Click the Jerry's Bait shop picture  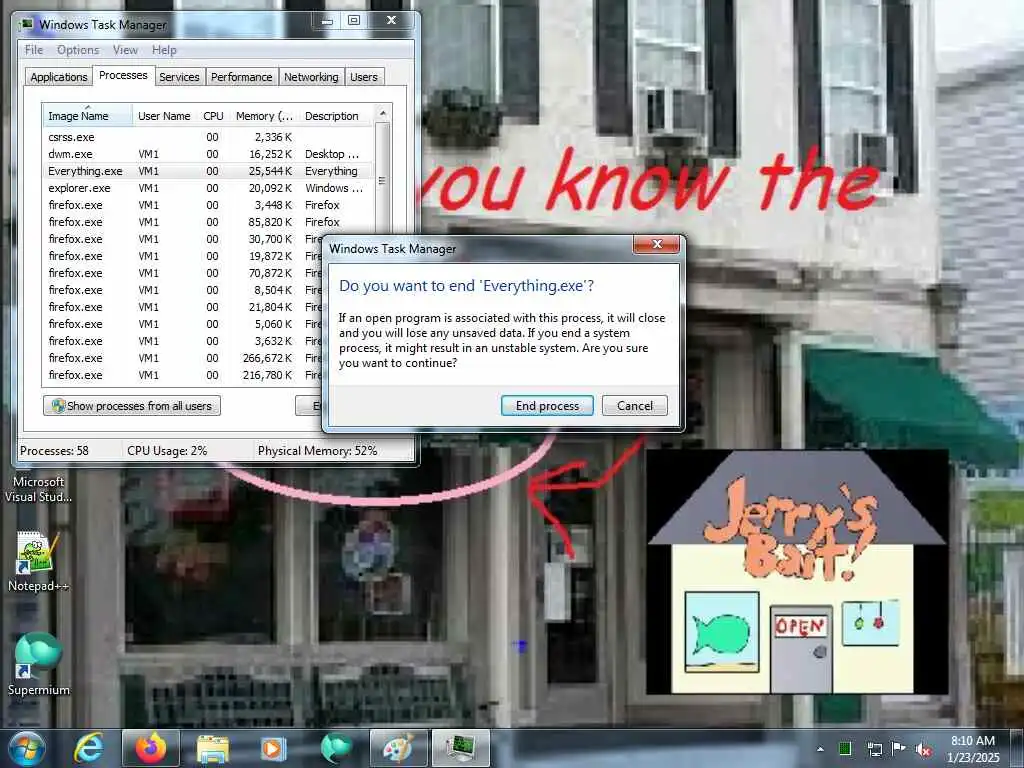[797, 572]
